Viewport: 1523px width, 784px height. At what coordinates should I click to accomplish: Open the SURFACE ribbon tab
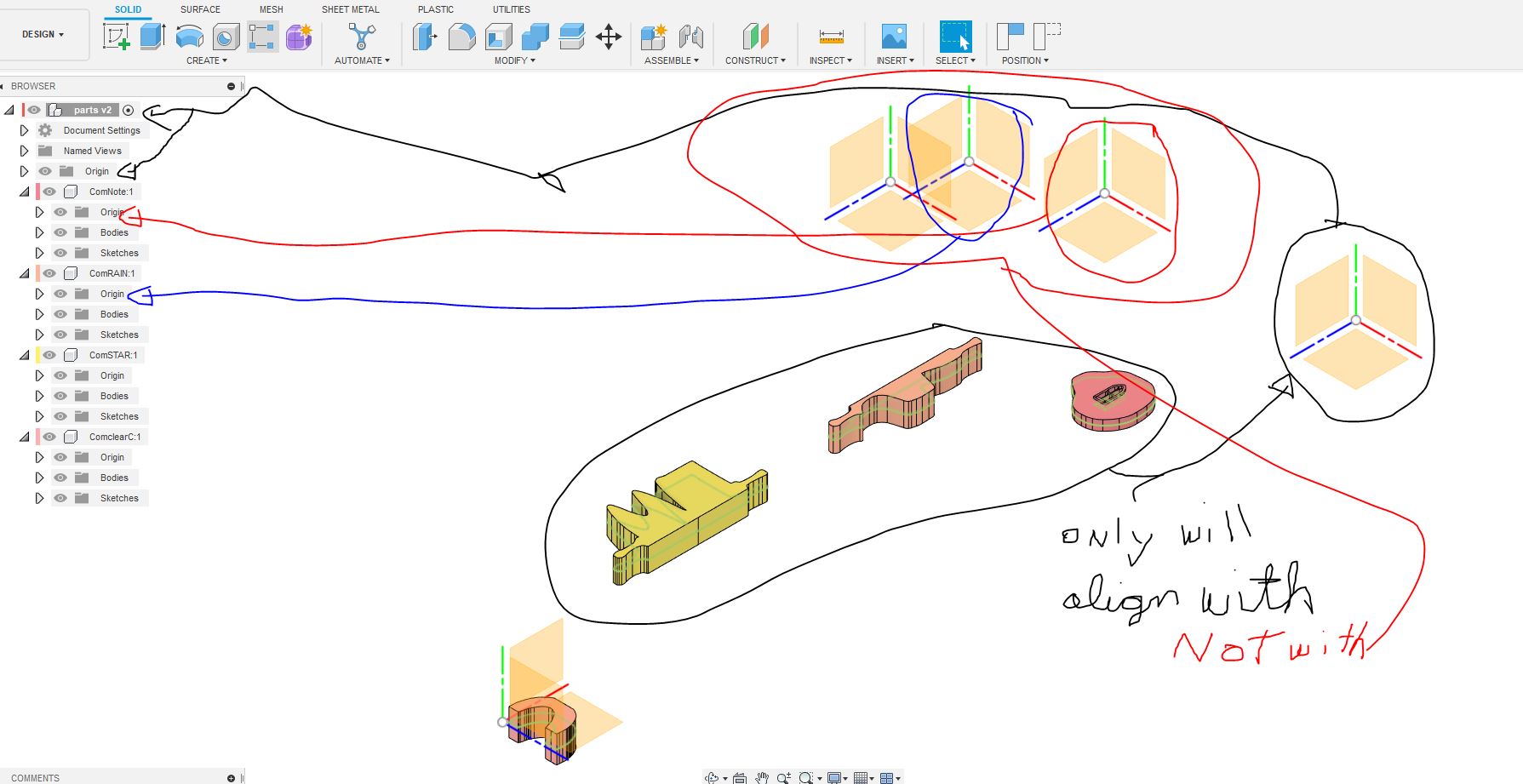[x=200, y=9]
